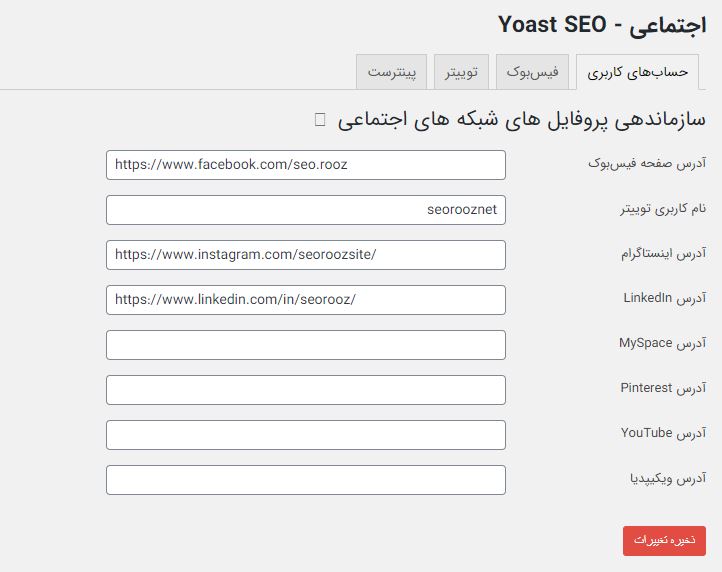The width and height of the screenshot is (722, 572).
Task: Switch to the فیس‌بوک tab
Action: point(532,72)
